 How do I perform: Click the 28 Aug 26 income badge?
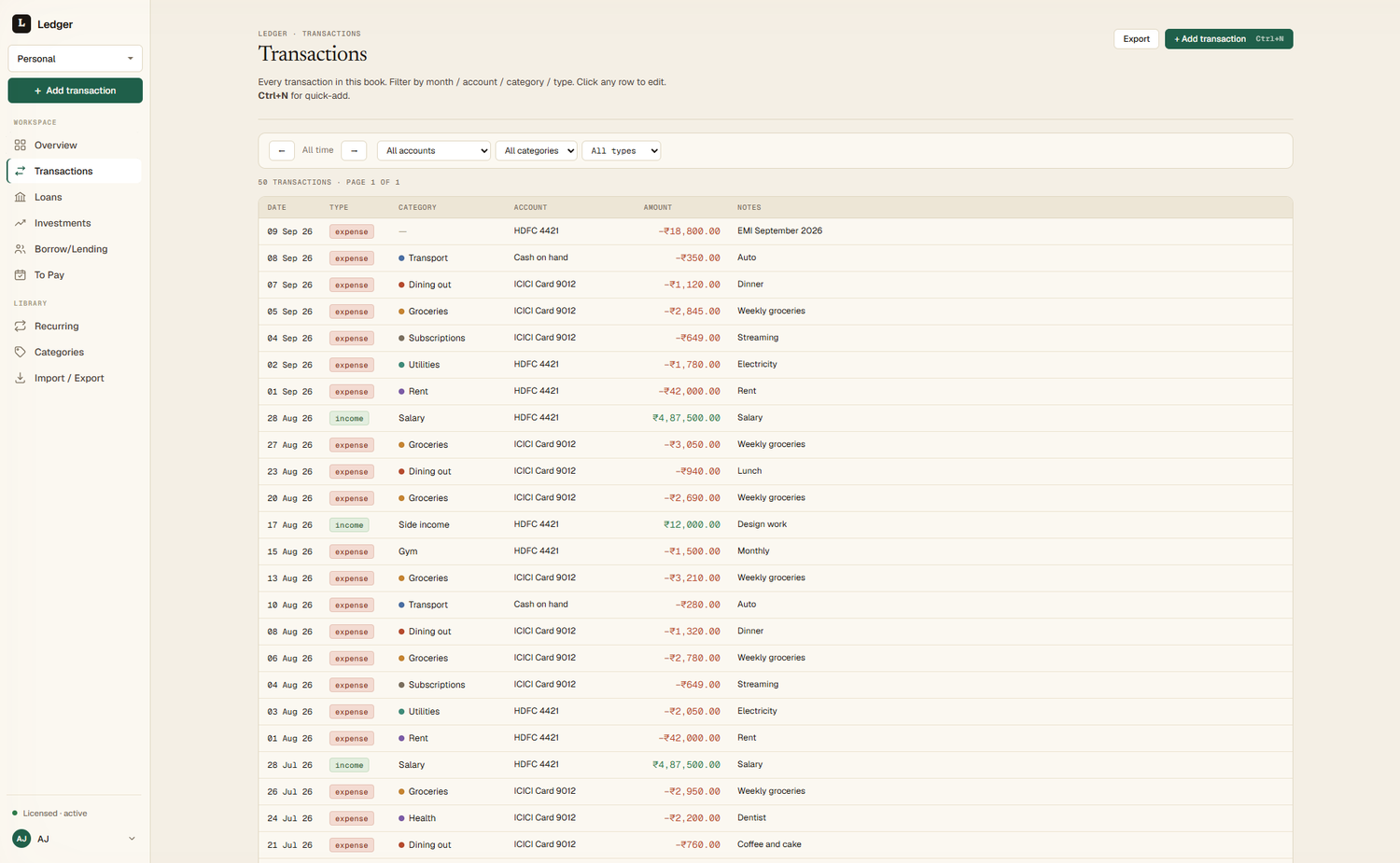(349, 419)
